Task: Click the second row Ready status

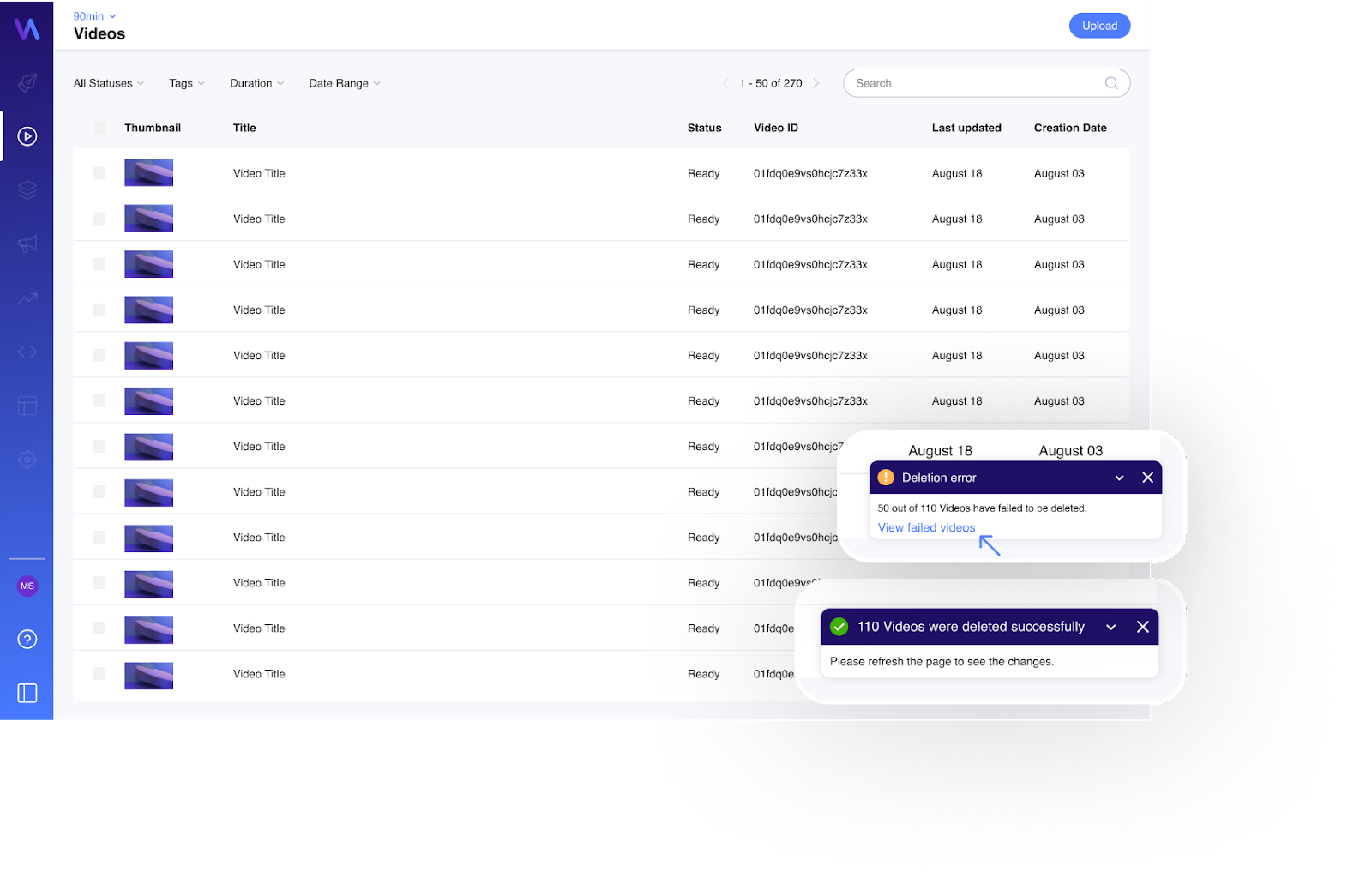Action: click(x=703, y=219)
